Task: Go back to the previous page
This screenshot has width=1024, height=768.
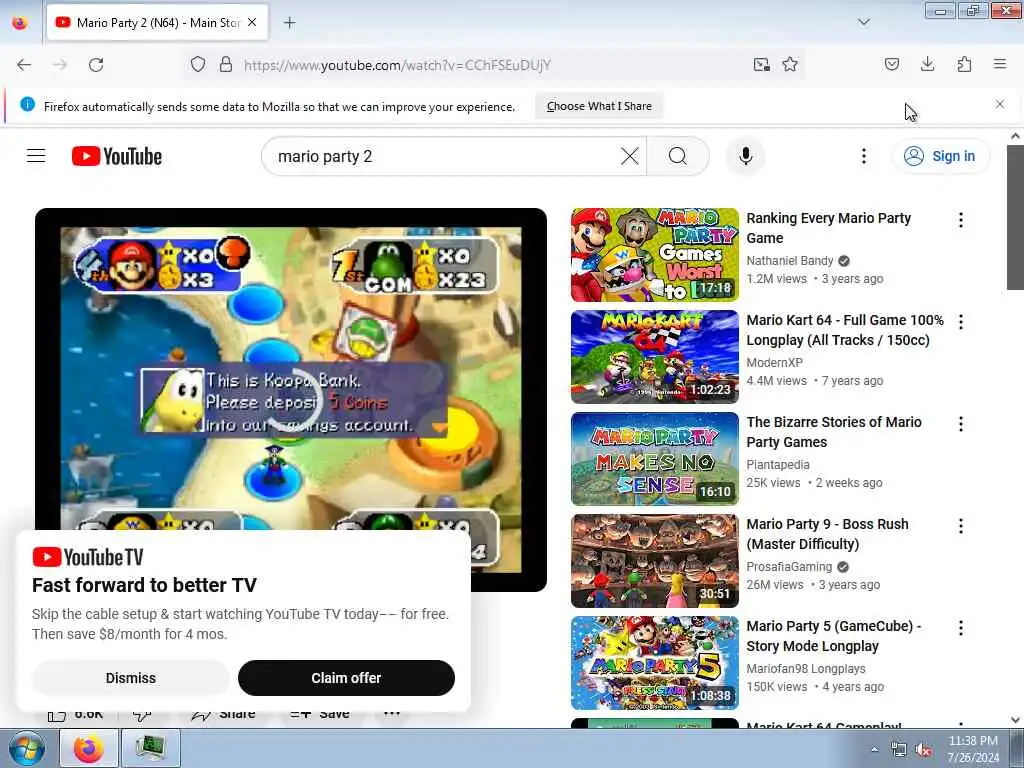Action: coord(24,65)
